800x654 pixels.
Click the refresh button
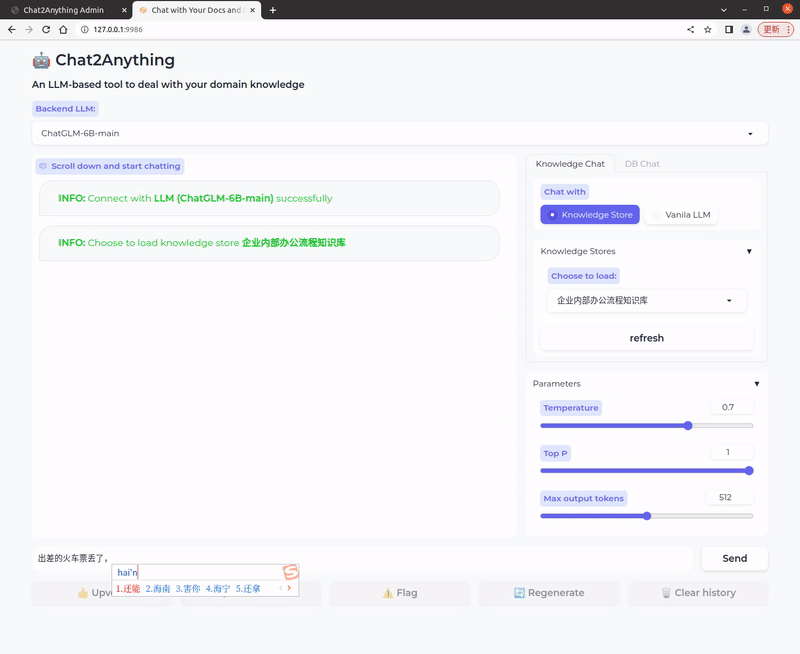tap(646, 338)
